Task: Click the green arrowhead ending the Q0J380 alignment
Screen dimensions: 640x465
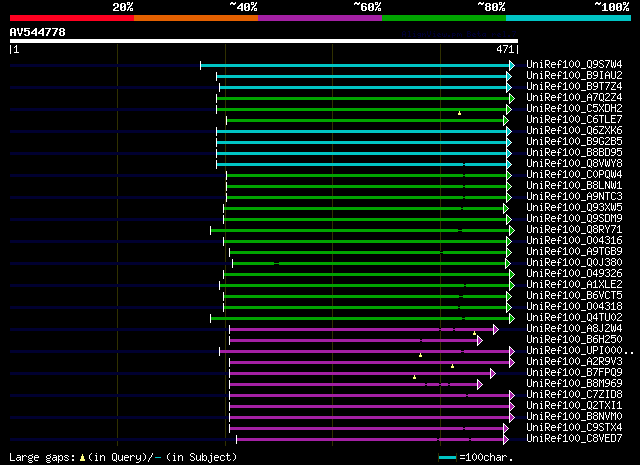Action: (508, 264)
